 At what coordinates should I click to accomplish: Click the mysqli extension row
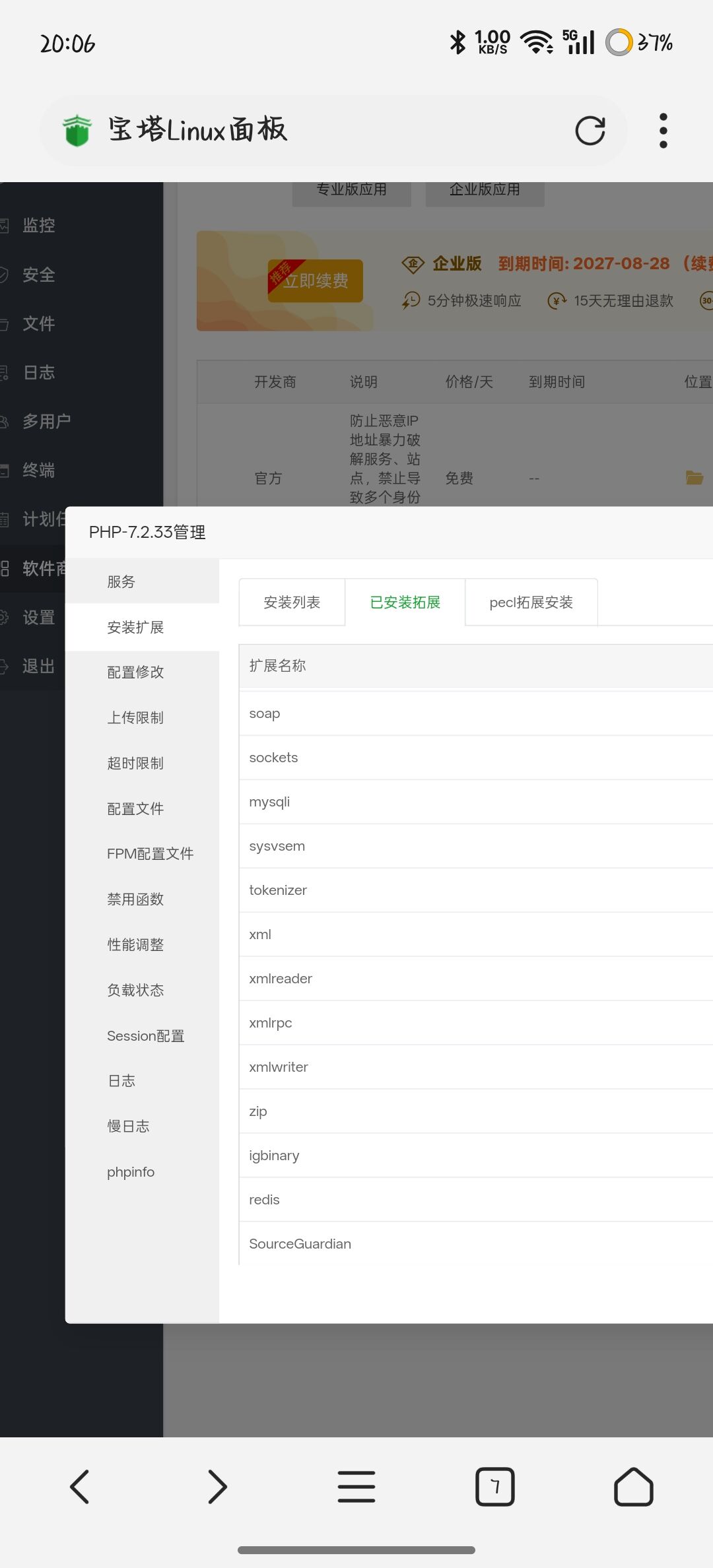tap(476, 802)
